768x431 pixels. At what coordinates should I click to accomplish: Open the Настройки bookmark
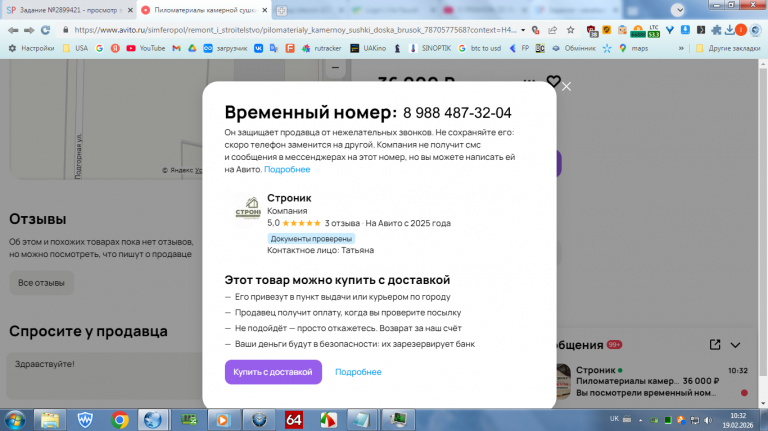31,48
